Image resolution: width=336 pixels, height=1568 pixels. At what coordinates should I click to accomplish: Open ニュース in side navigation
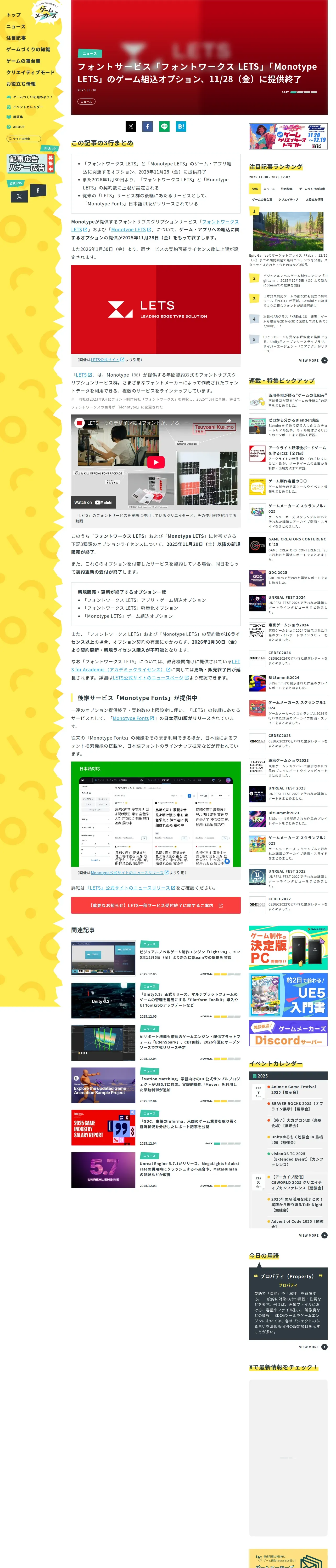click(16, 27)
